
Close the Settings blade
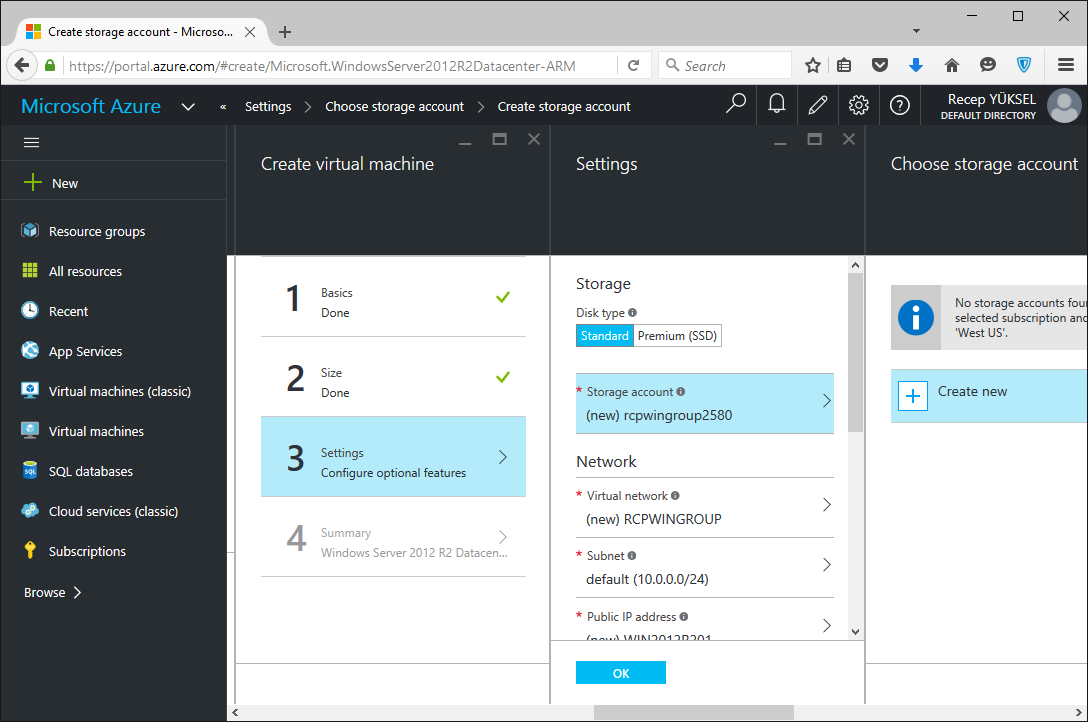pyautogui.click(x=849, y=139)
